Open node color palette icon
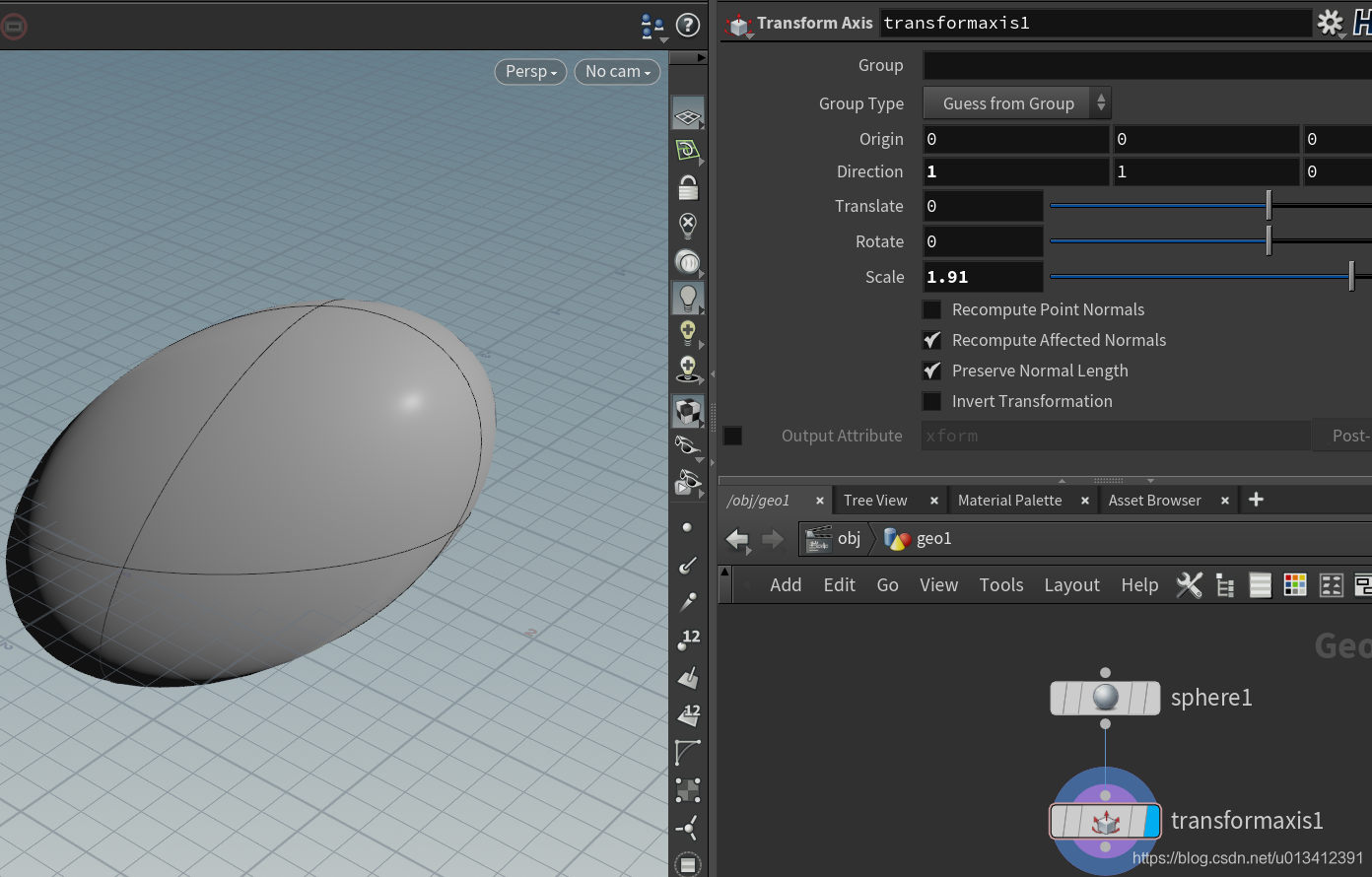 1295,585
